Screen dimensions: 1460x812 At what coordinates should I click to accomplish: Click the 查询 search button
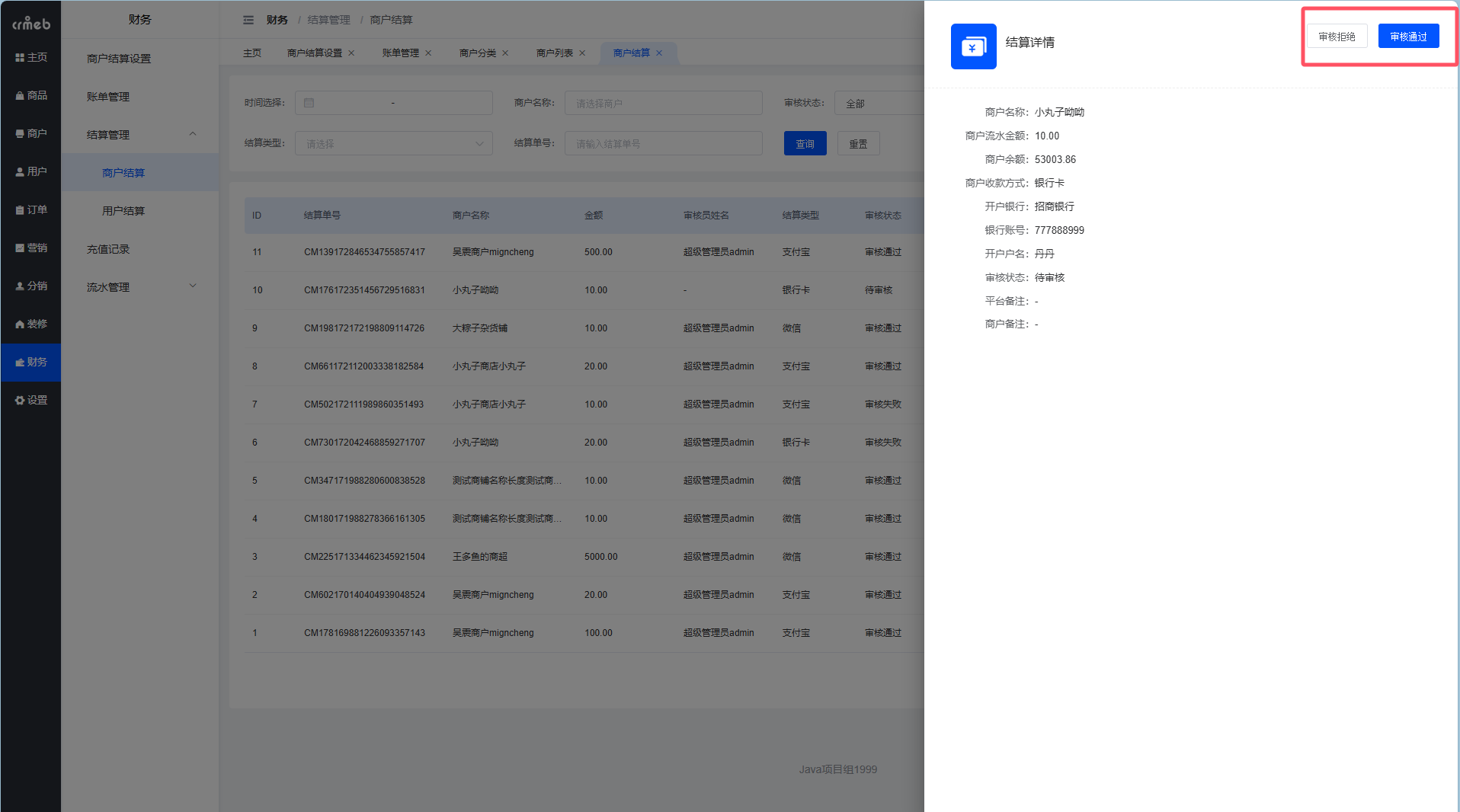pyautogui.click(x=805, y=143)
